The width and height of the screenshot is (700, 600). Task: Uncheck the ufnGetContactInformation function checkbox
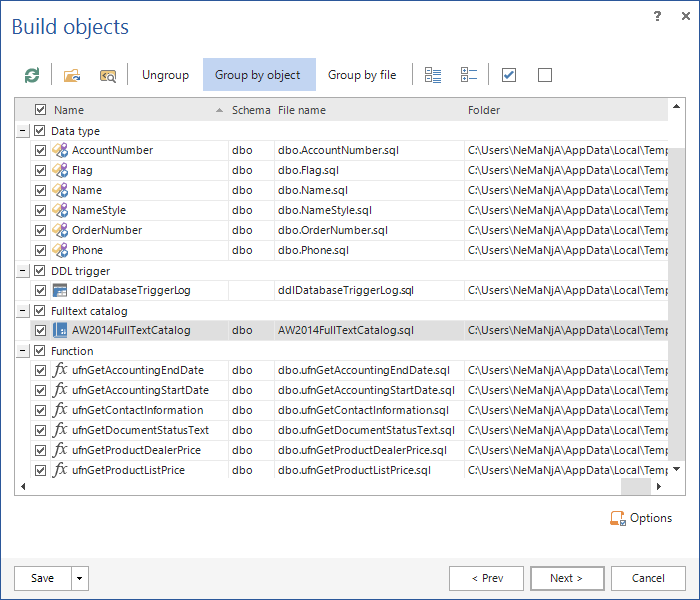41,410
